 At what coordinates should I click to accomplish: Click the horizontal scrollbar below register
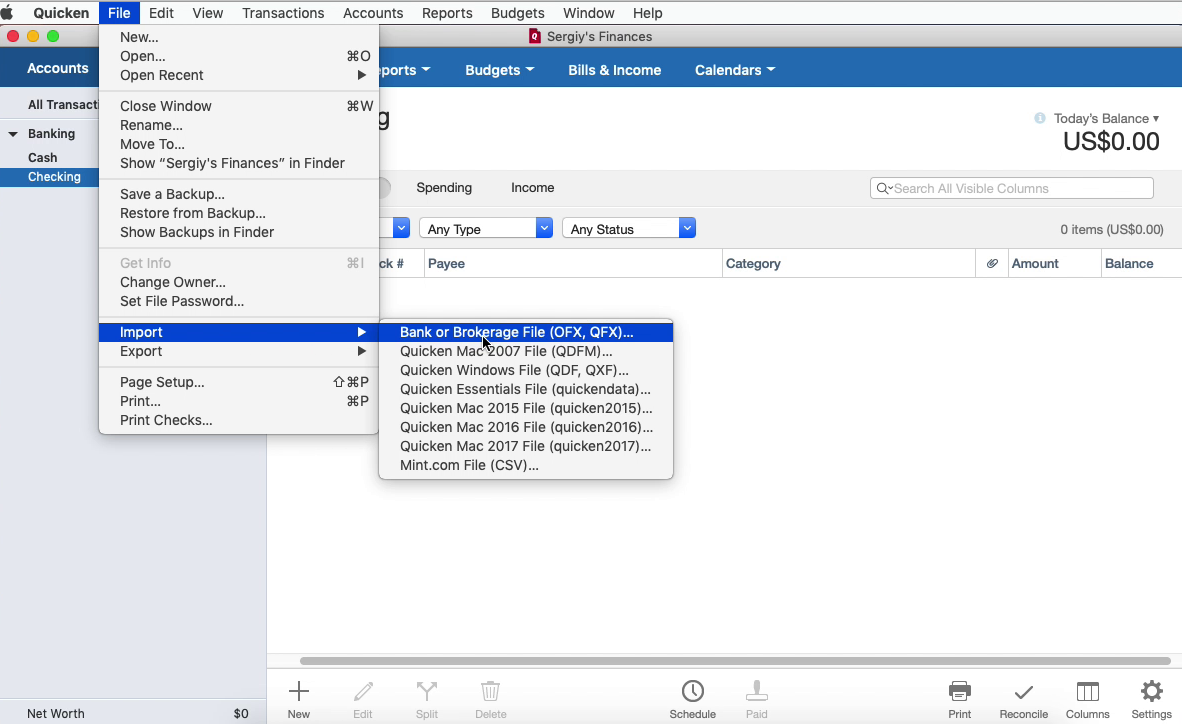coord(735,661)
